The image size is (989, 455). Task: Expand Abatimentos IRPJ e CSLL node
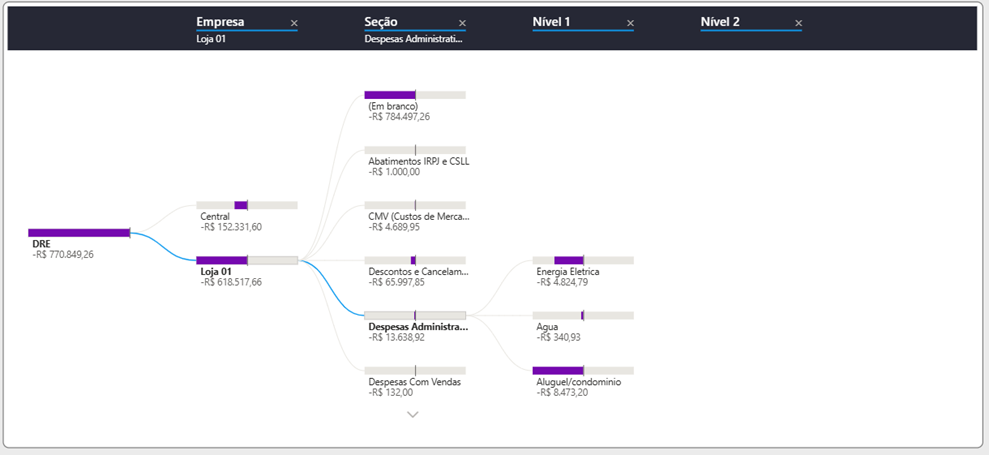point(415,150)
